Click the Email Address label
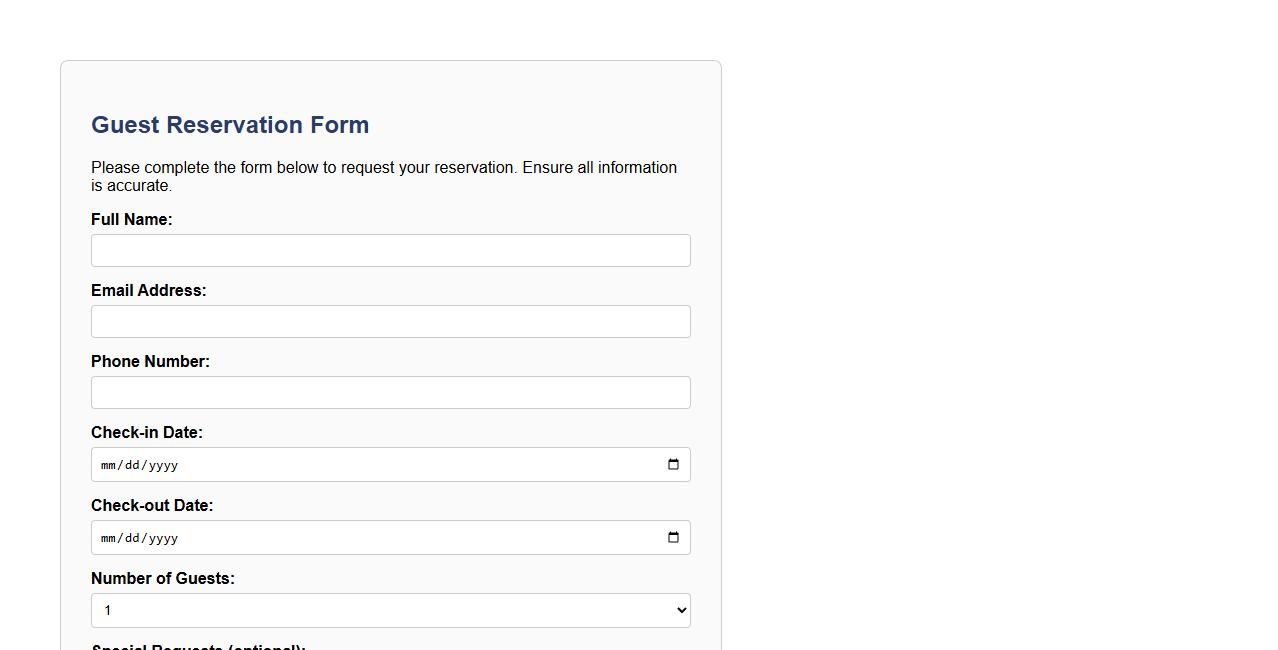This screenshot has width=1278, height=650. [x=148, y=290]
